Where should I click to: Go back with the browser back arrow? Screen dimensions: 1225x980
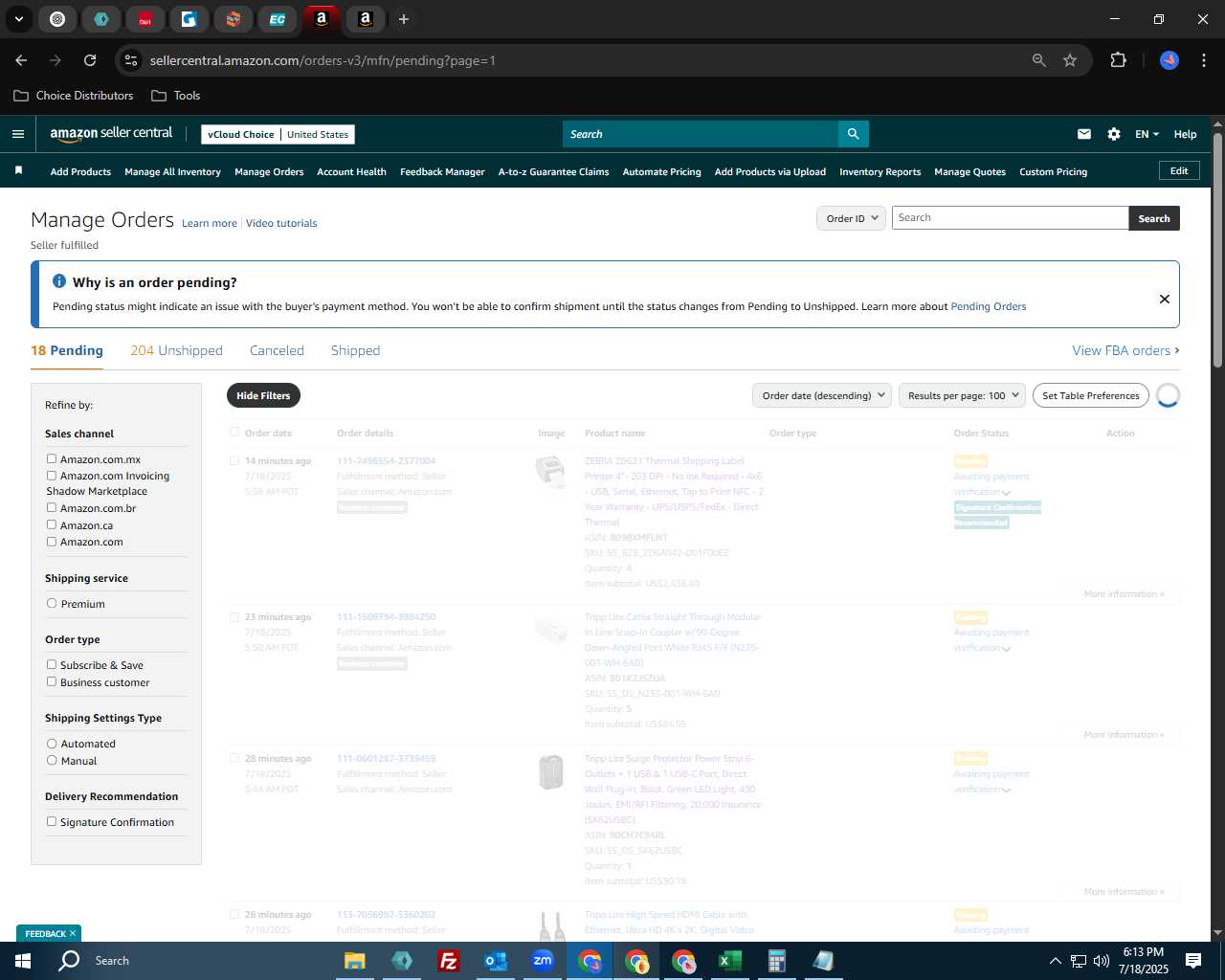[x=21, y=60]
